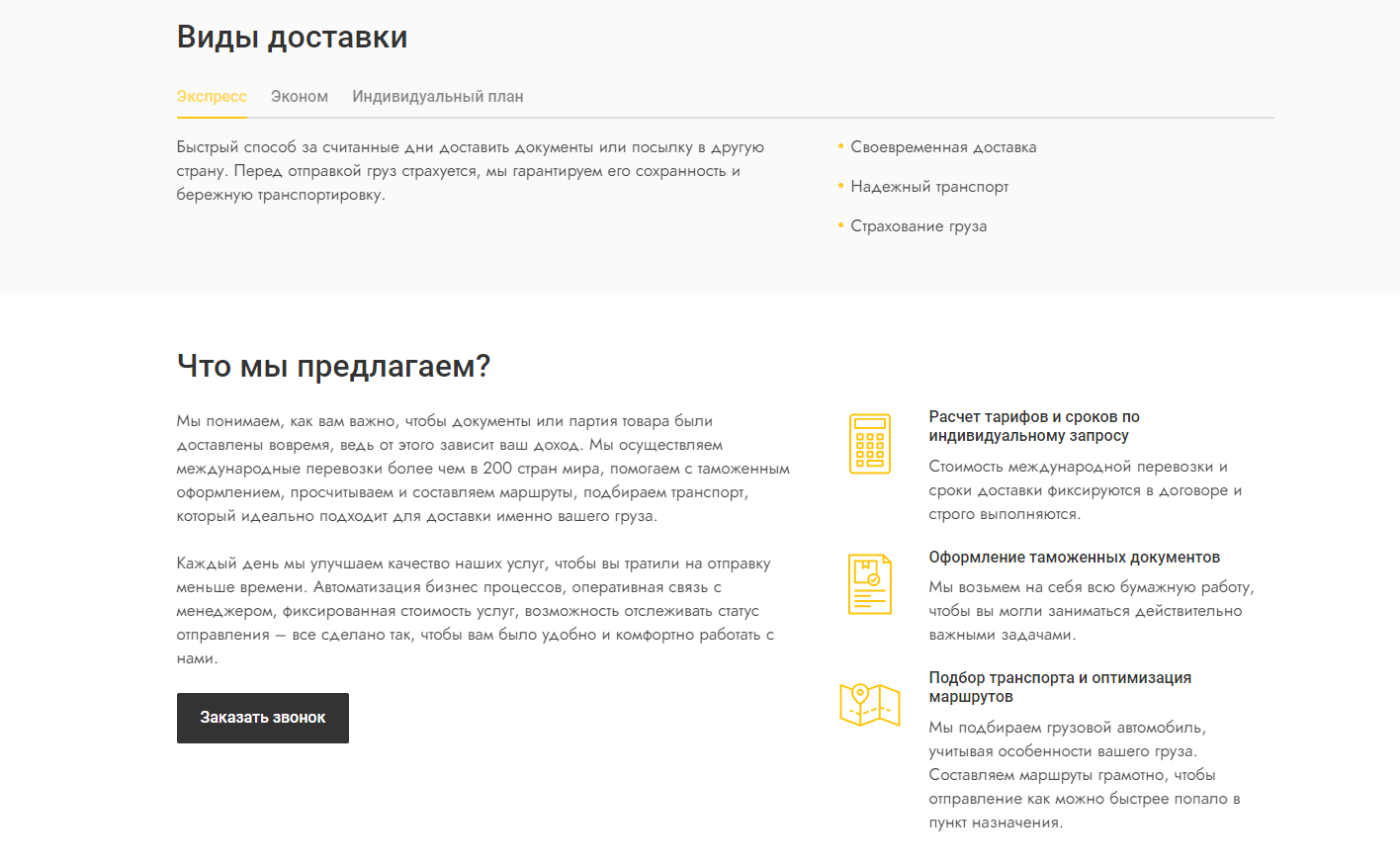Click the calculator tariff icon
This screenshot has width=1400, height=867.
[x=870, y=444]
